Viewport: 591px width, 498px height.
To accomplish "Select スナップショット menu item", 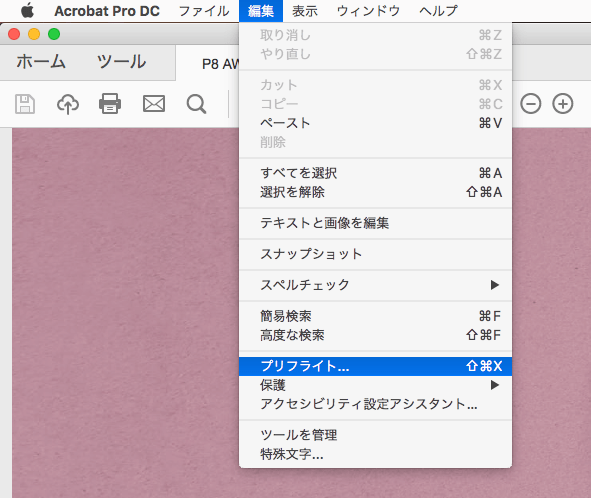I will [x=375, y=254].
